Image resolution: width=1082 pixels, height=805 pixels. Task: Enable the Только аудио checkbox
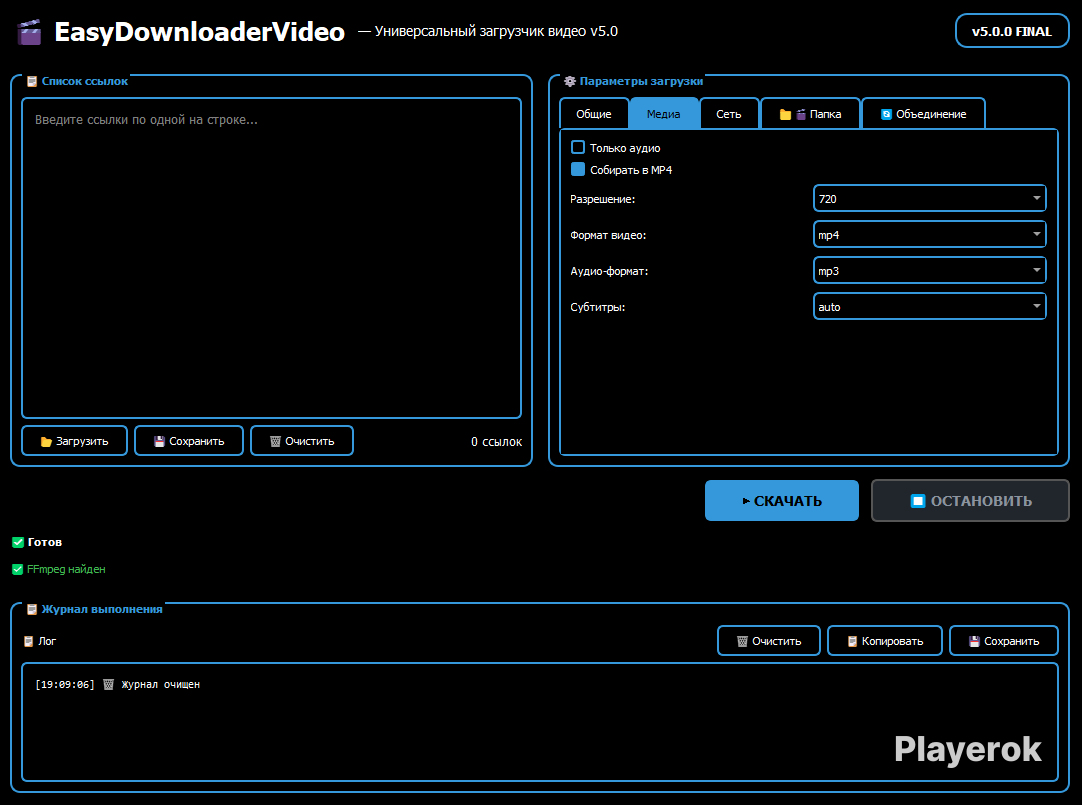(578, 147)
